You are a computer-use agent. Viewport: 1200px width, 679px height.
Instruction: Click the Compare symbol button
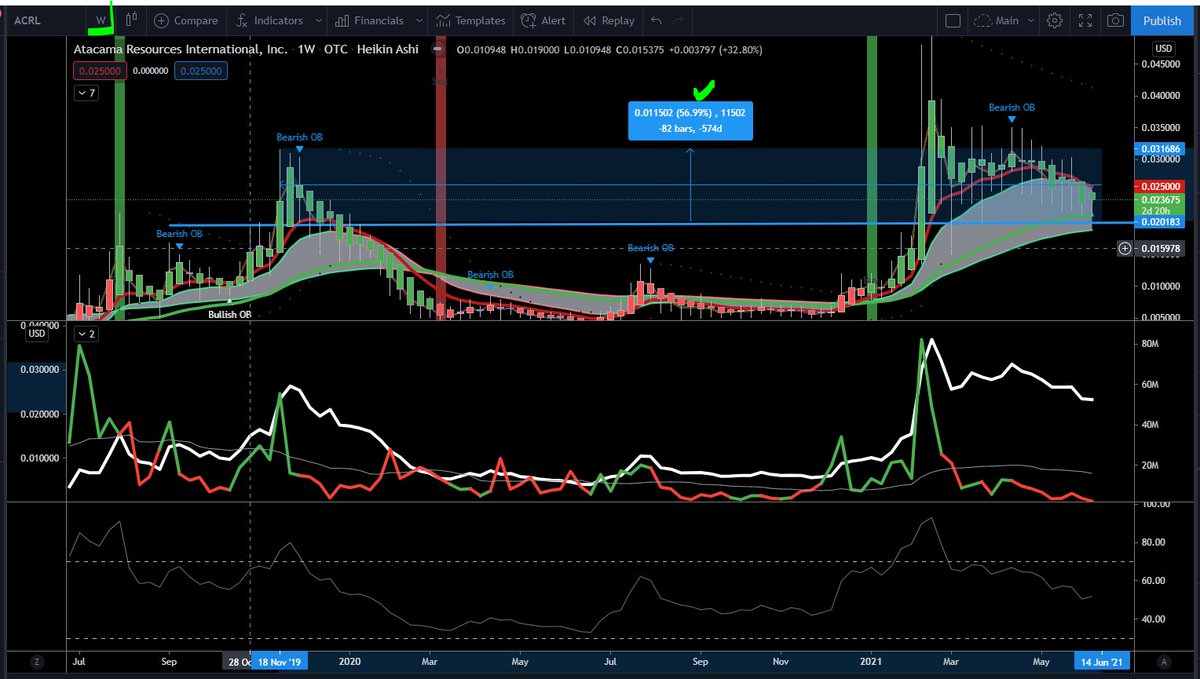[184, 20]
